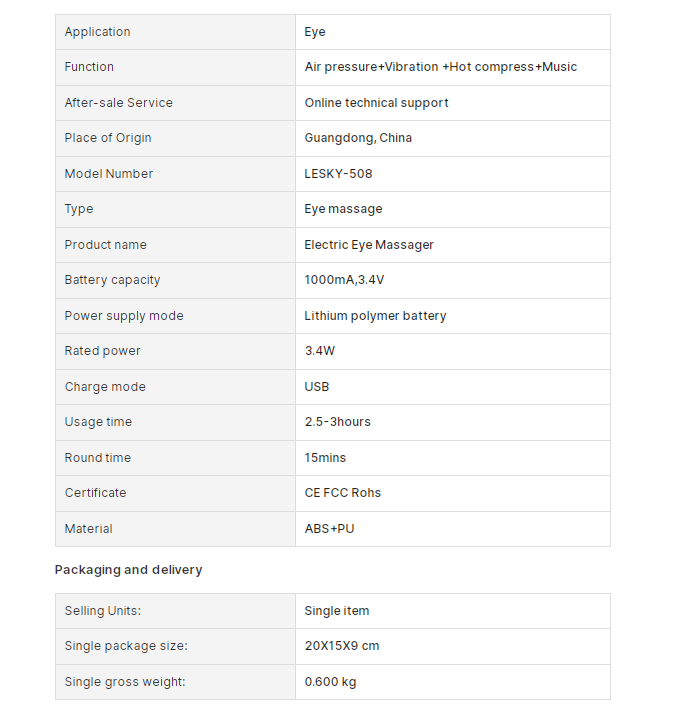
Task: Click the Eye massage type value
Action: point(343,209)
